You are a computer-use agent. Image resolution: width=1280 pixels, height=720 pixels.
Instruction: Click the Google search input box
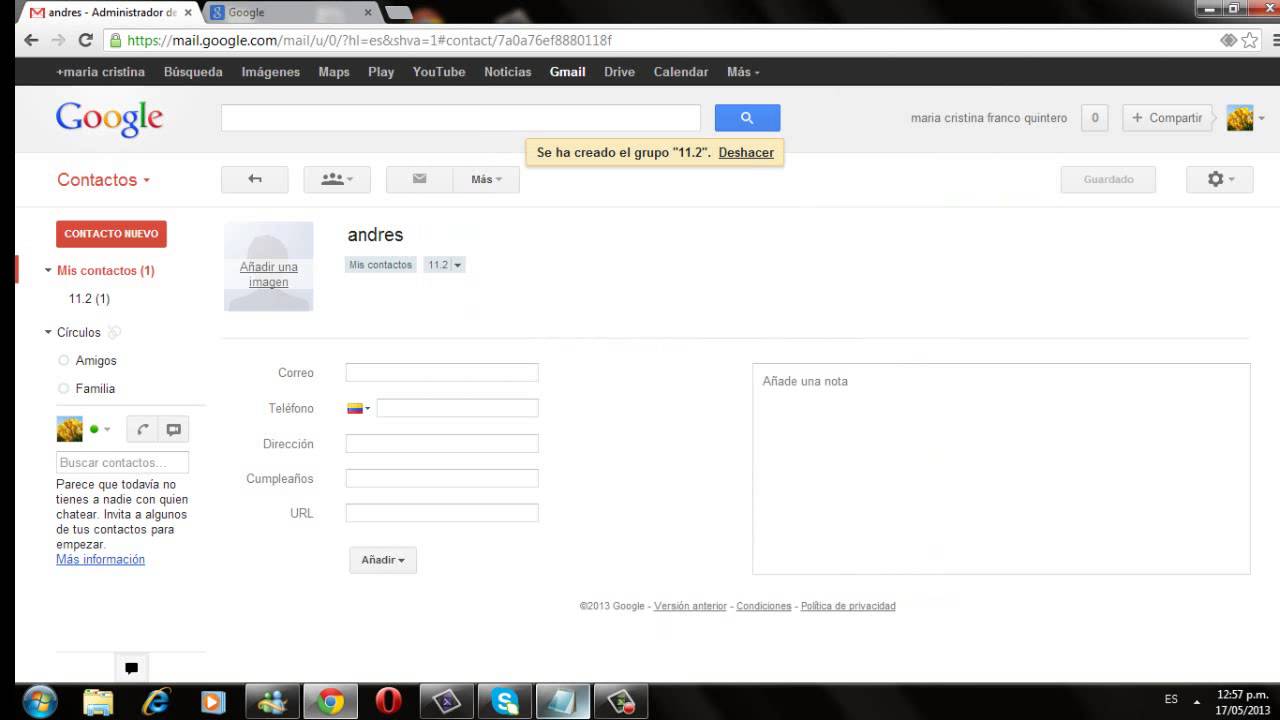click(x=461, y=118)
